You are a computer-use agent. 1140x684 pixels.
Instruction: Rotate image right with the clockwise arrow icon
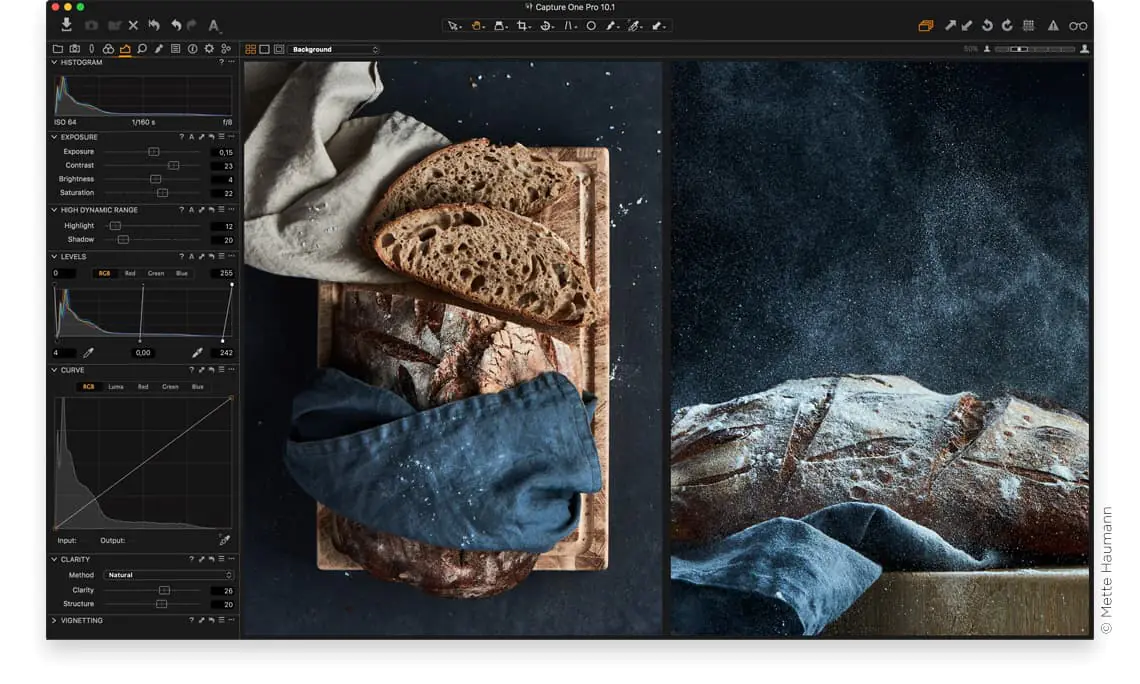tap(1007, 26)
